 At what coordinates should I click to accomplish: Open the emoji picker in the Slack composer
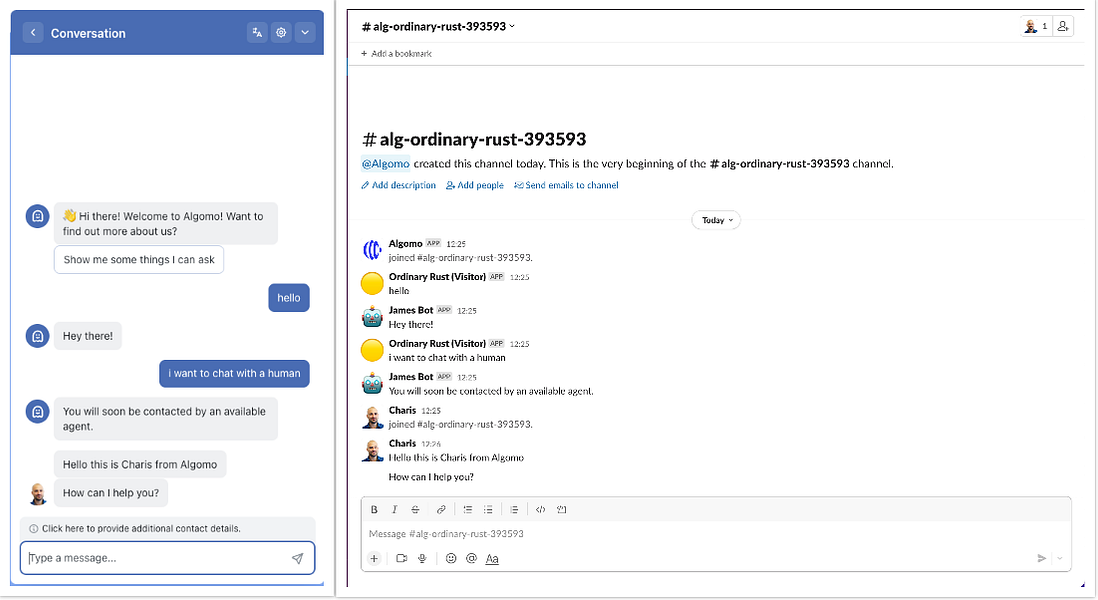coord(451,559)
